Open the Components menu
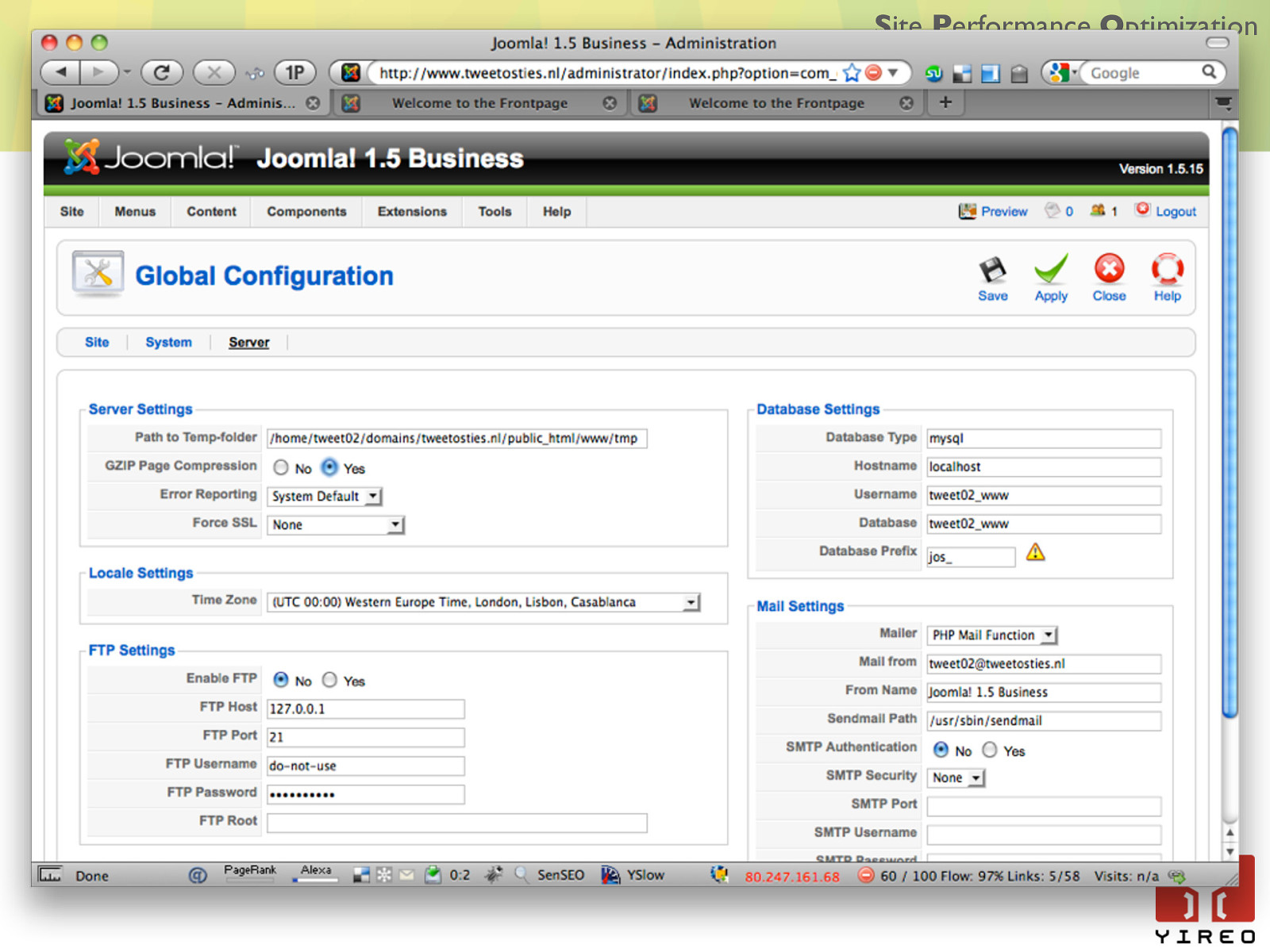 [306, 212]
